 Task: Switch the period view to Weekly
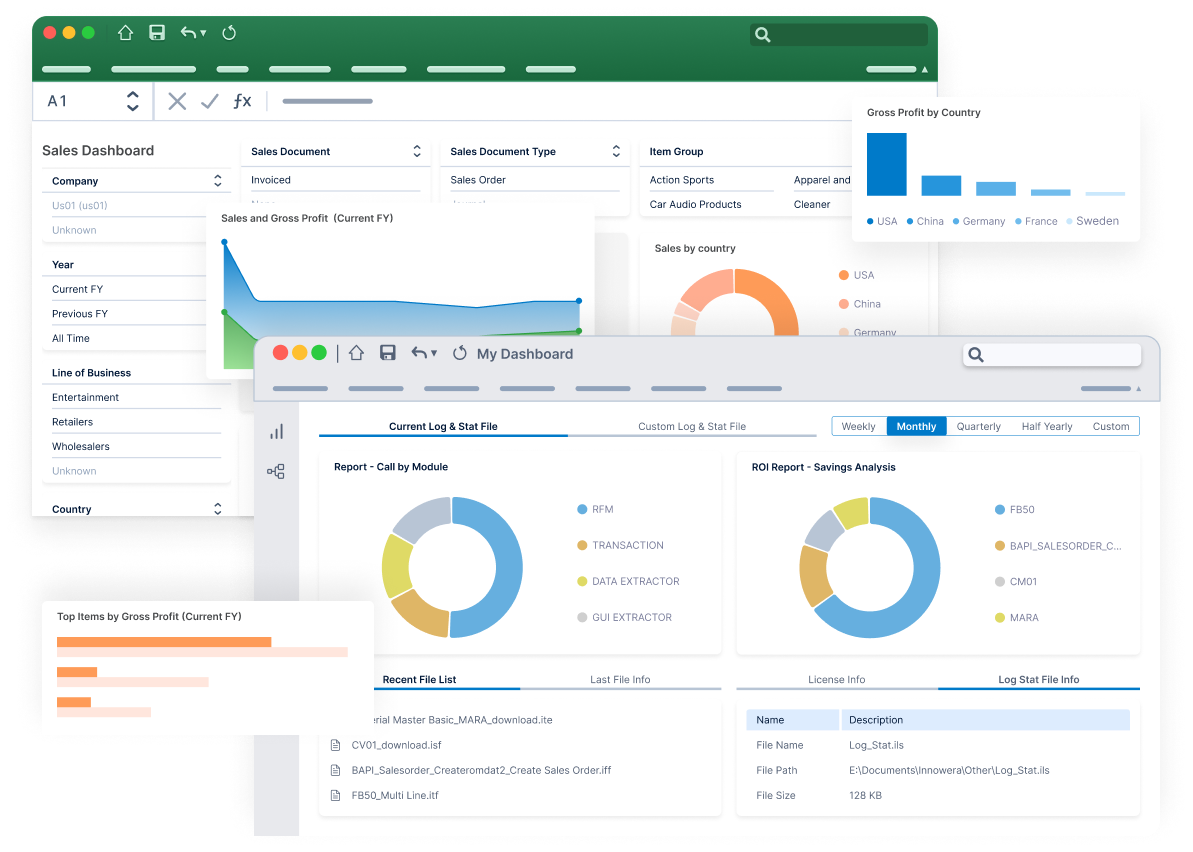(x=858, y=426)
